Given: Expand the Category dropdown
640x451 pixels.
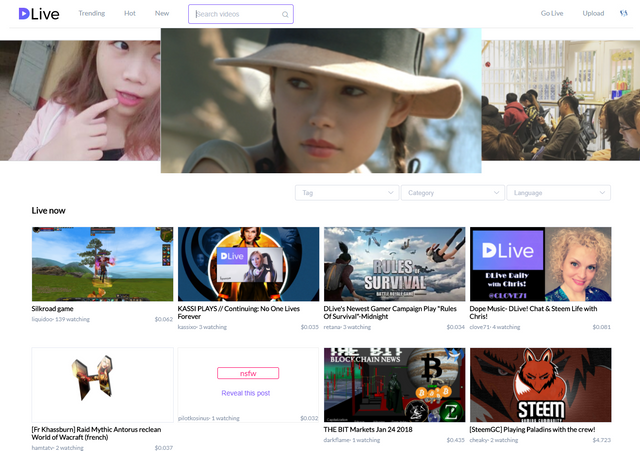Looking at the screenshot, I should click(453, 193).
